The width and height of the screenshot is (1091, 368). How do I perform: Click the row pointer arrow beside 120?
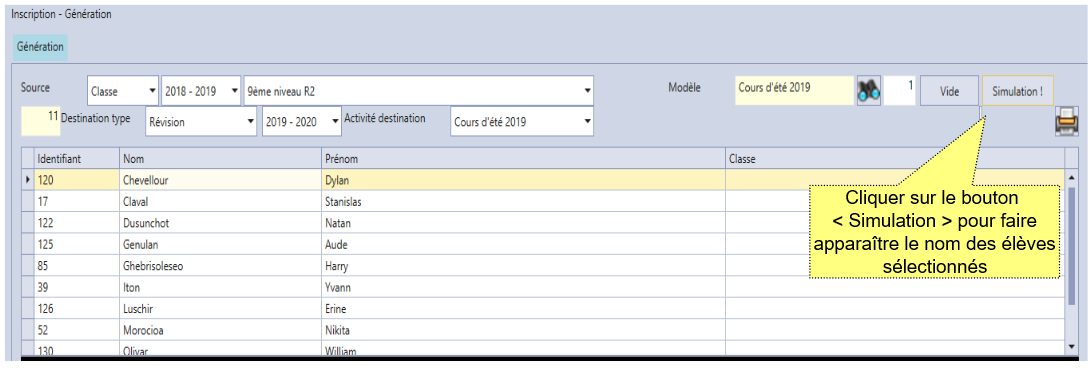point(28,180)
